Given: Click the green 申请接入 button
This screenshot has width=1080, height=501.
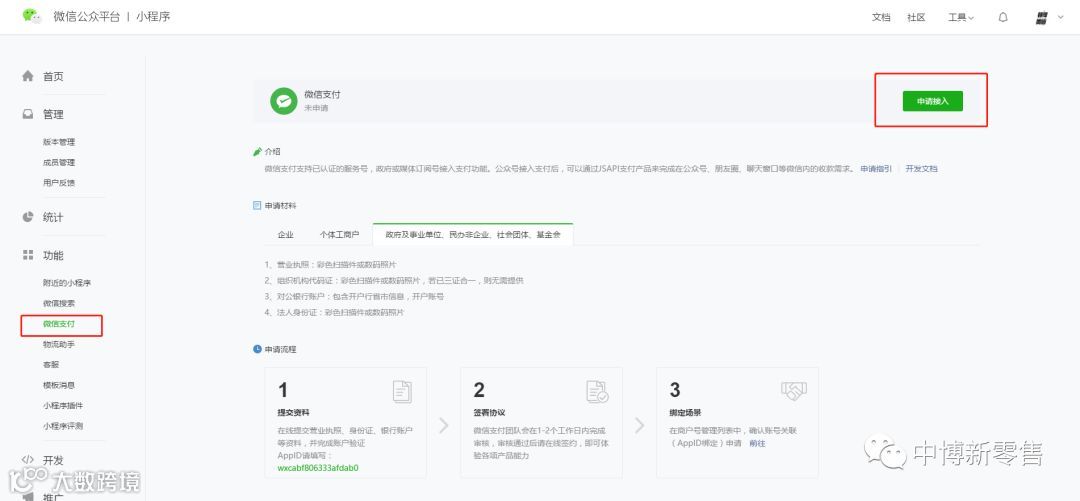Looking at the screenshot, I should tap(933, 101).
